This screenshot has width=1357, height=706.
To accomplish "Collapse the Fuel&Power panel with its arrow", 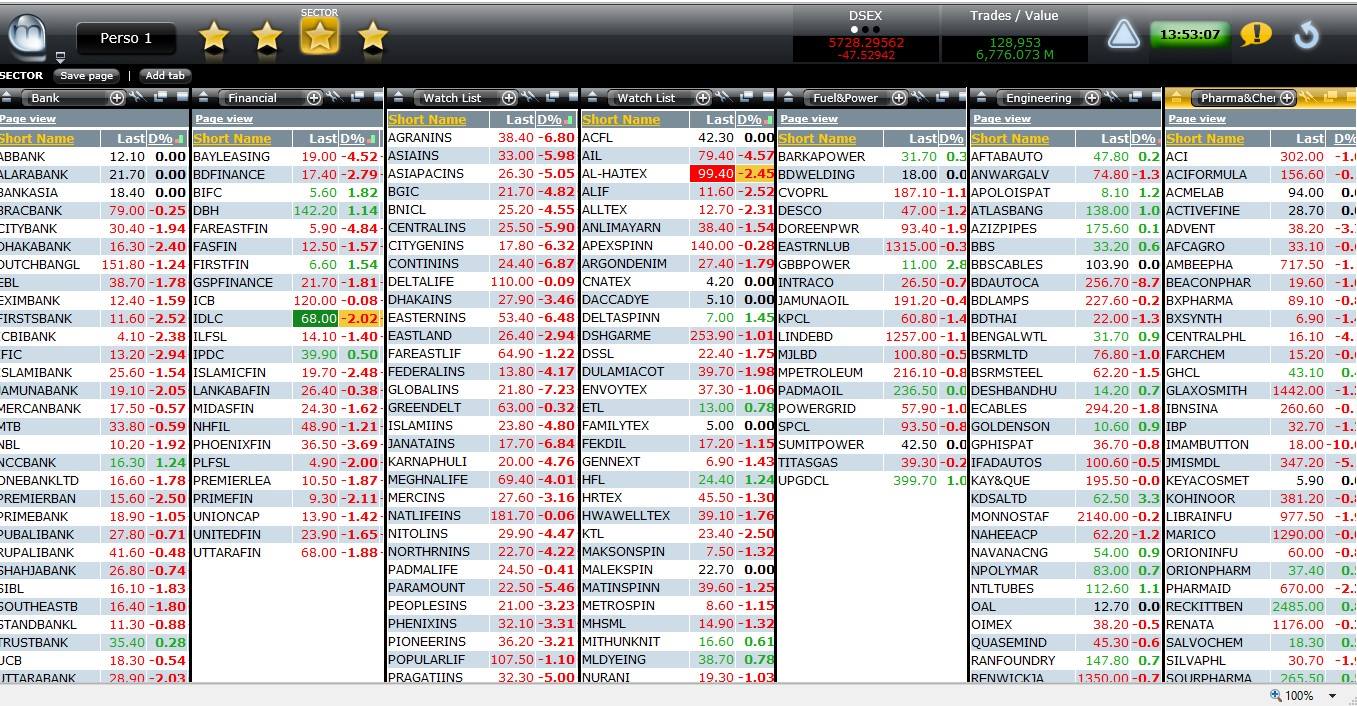I will click(x=788, y=98).
